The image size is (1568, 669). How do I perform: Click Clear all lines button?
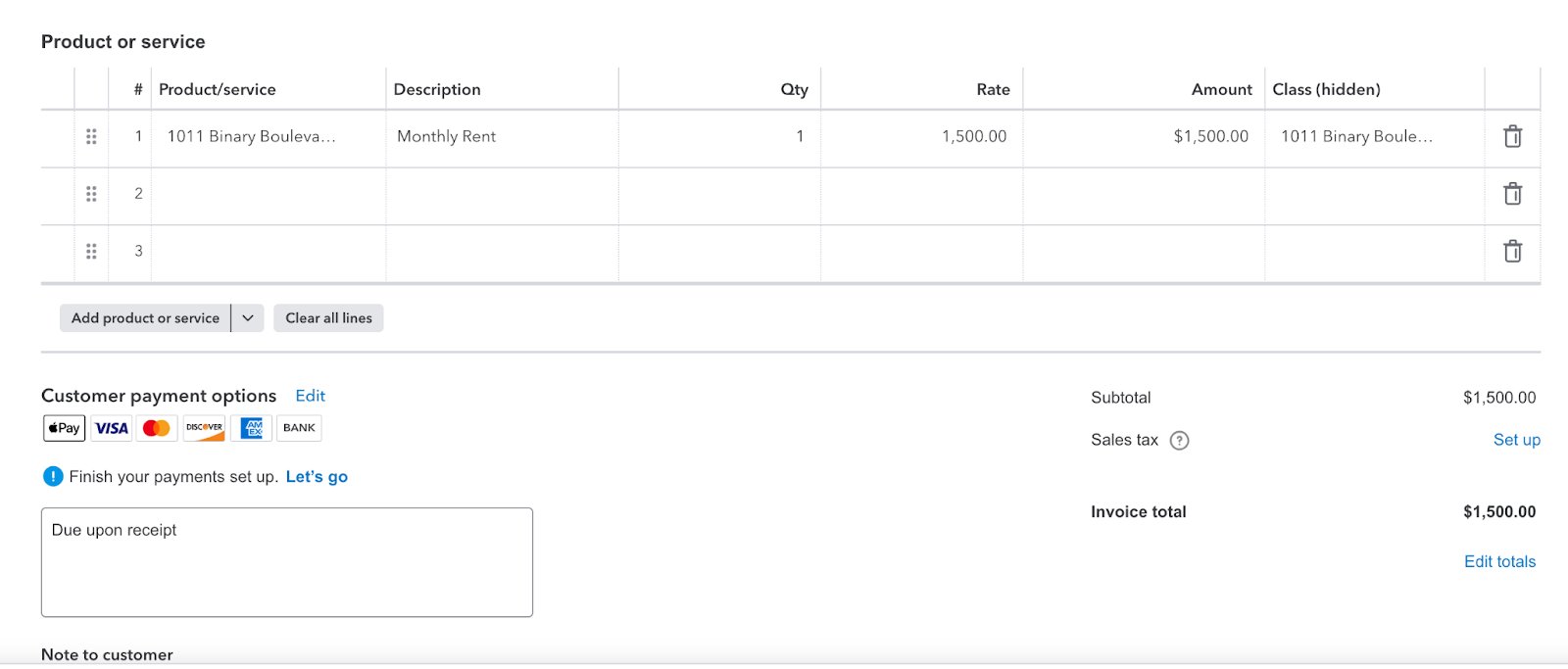tap(328, 318)
